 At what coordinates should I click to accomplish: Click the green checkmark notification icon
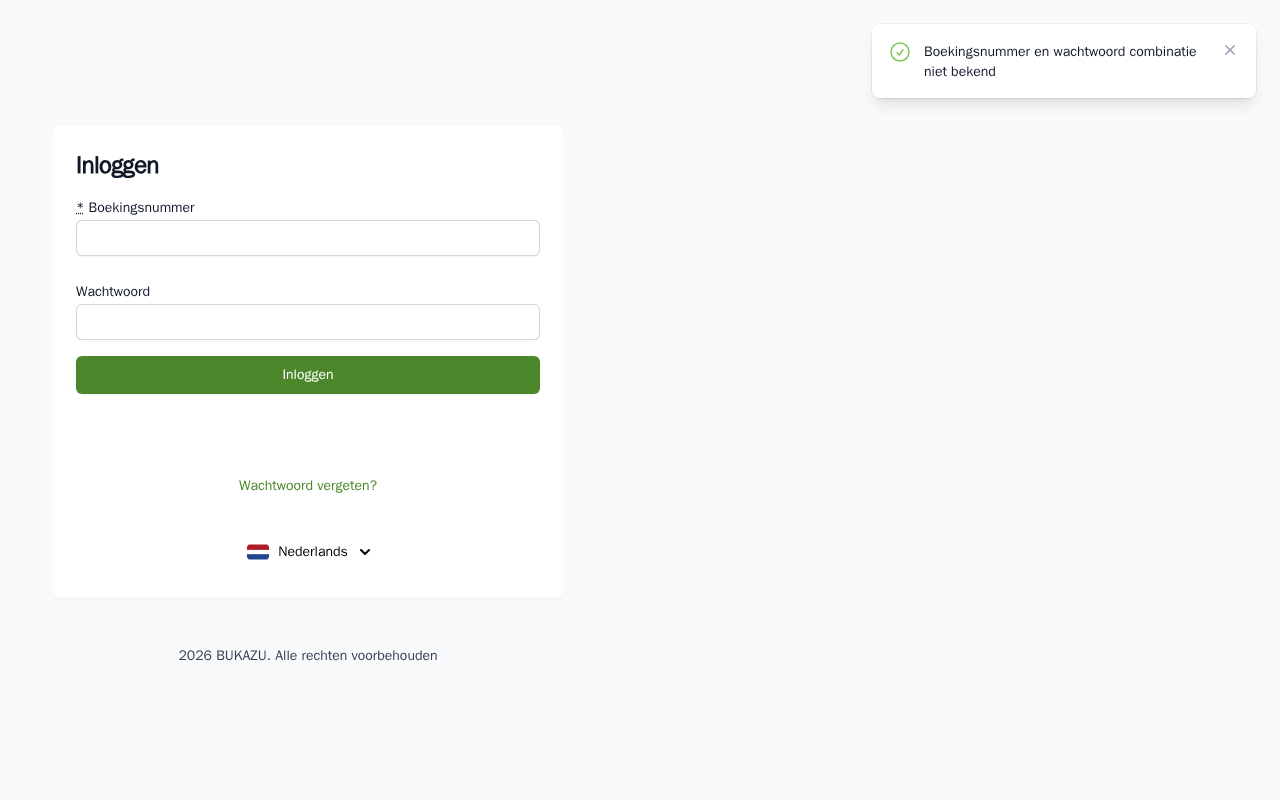click(900, 52)
